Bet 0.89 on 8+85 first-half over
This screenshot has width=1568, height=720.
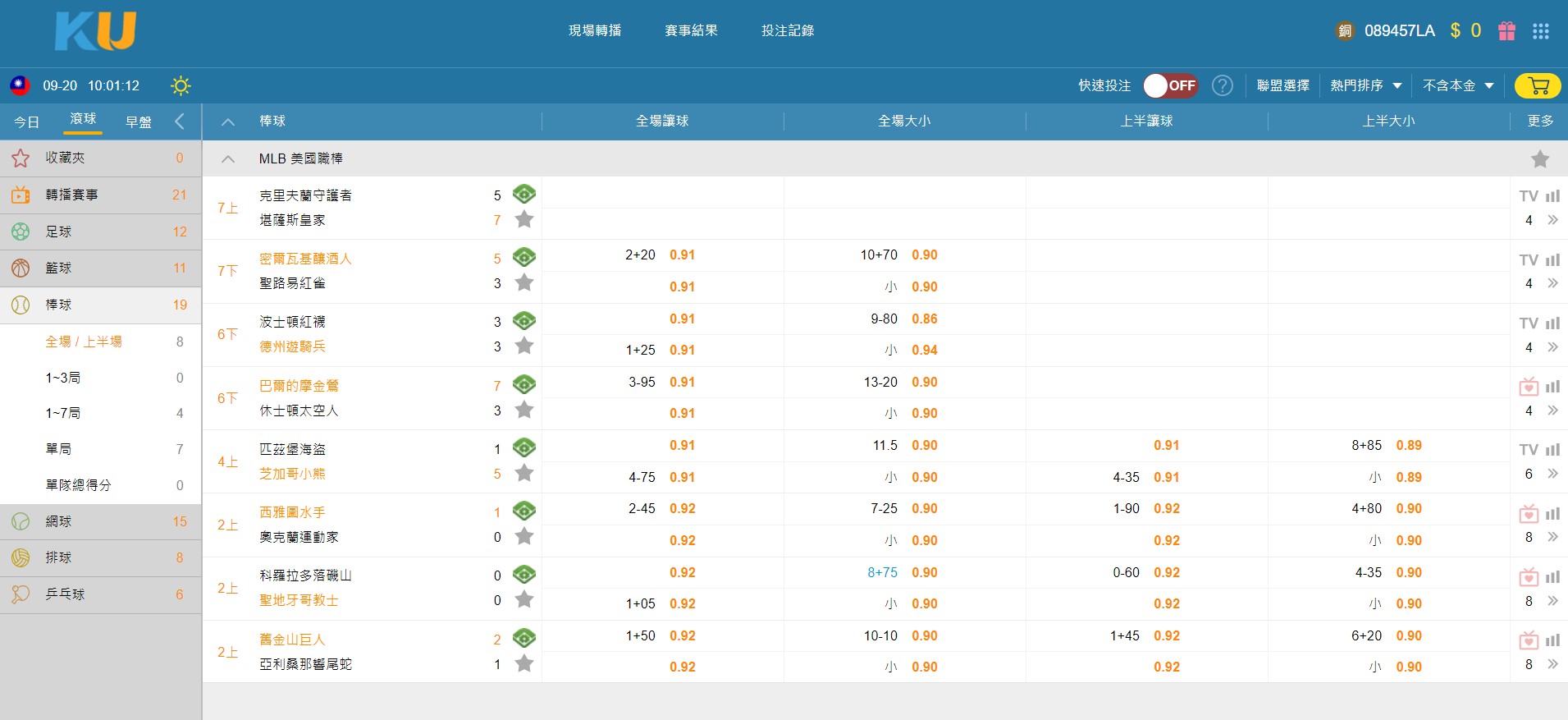pos(1409,446)
